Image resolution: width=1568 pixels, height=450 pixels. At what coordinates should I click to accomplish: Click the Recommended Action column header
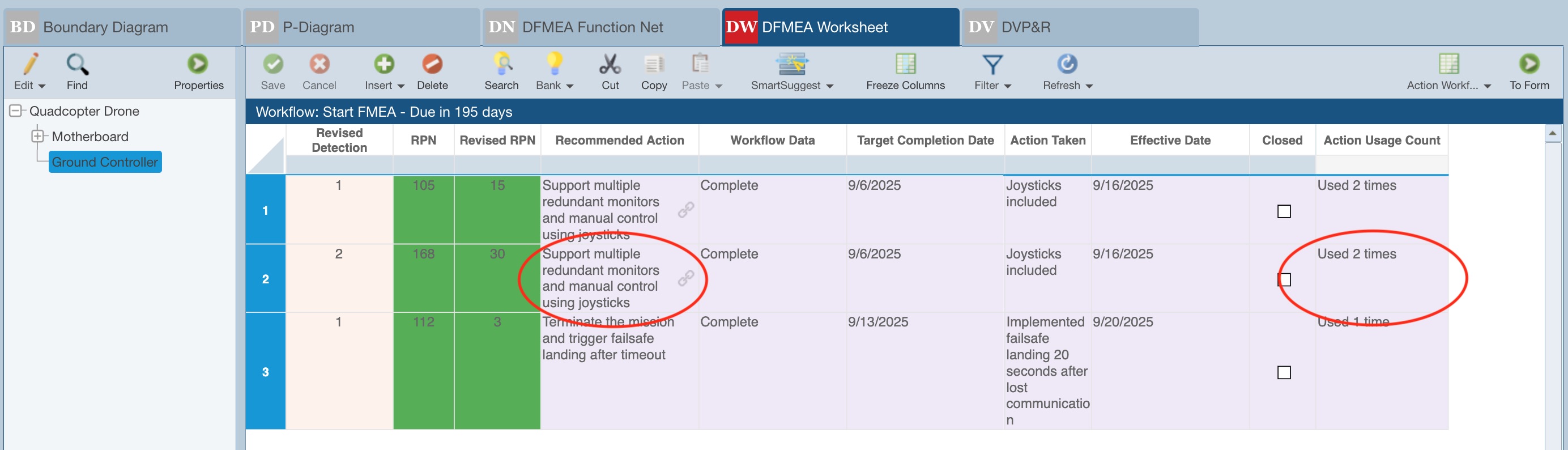(x=619, y=140)
